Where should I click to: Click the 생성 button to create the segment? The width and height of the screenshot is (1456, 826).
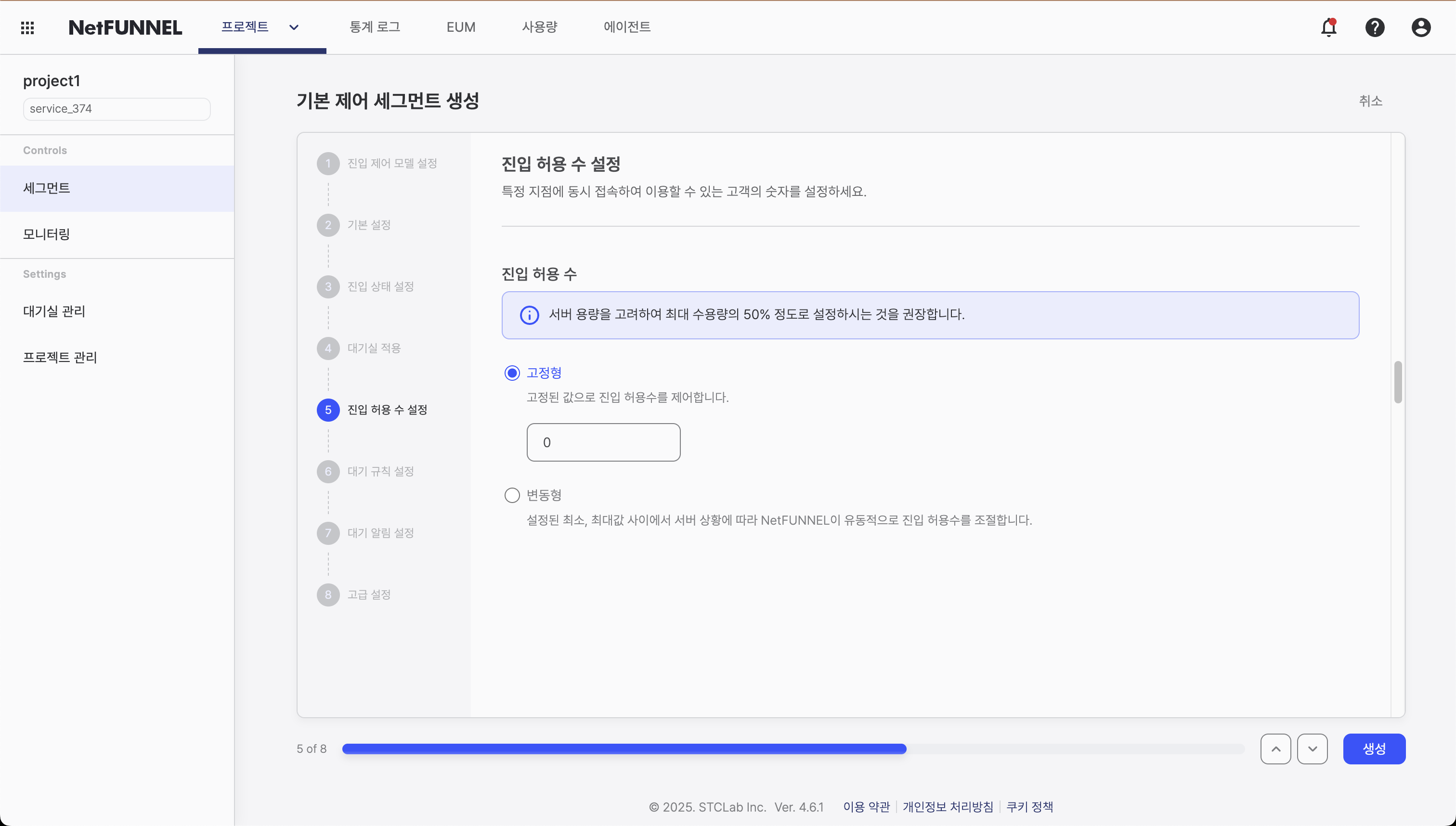[1374, 749]
